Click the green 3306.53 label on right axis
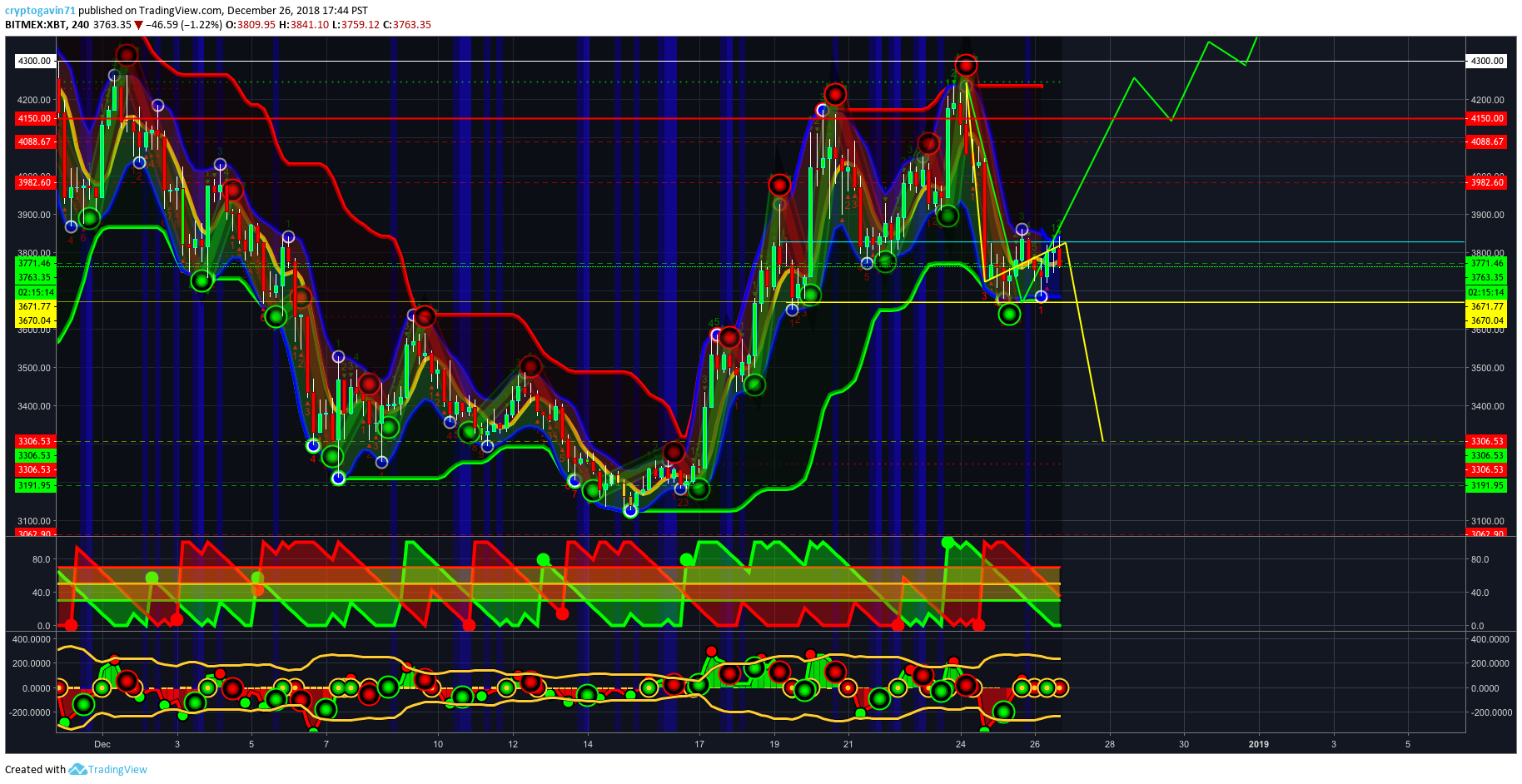1522x784 pixels. [1486, 455]
